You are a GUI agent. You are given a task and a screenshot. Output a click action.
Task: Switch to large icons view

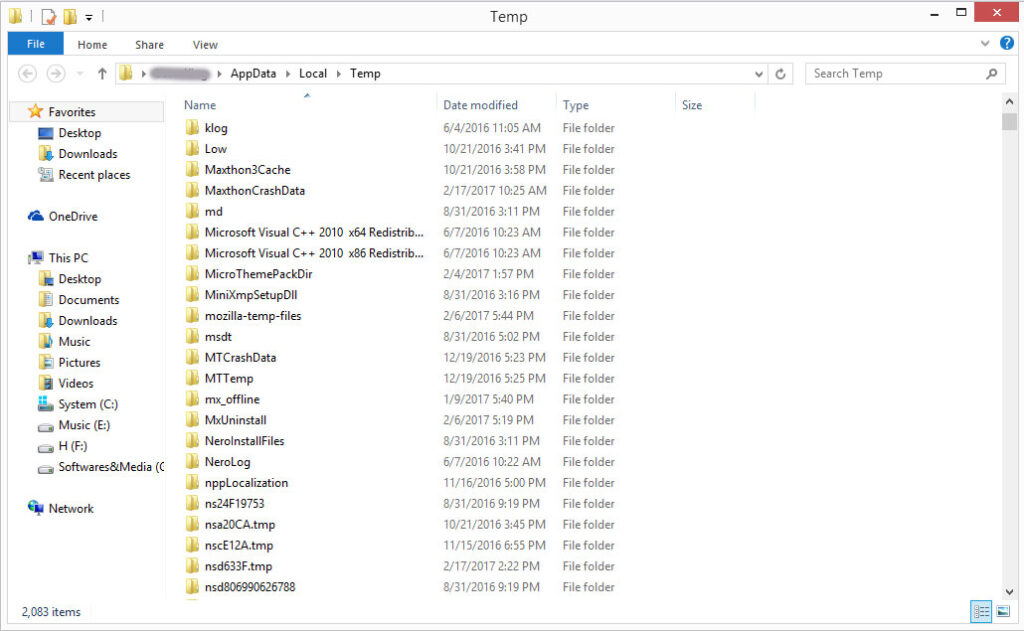pyautogui.click(x=1003, y=611)
